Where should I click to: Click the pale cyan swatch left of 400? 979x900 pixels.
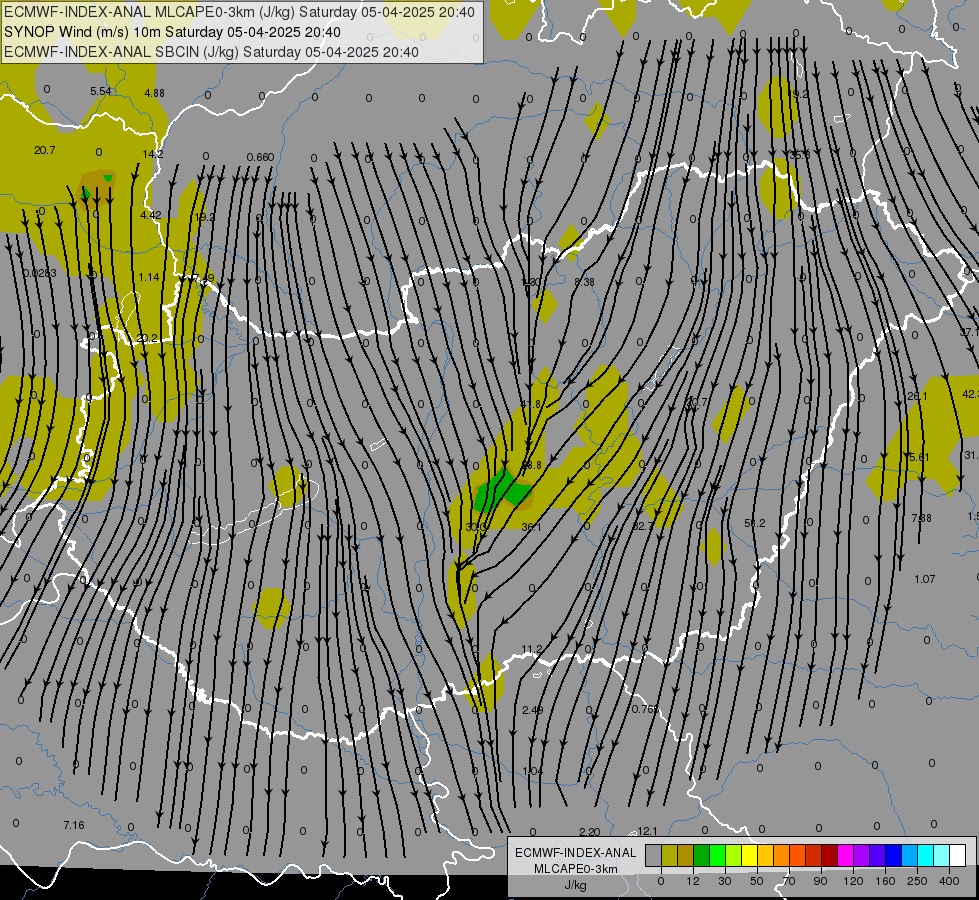(x=942, y=855)
